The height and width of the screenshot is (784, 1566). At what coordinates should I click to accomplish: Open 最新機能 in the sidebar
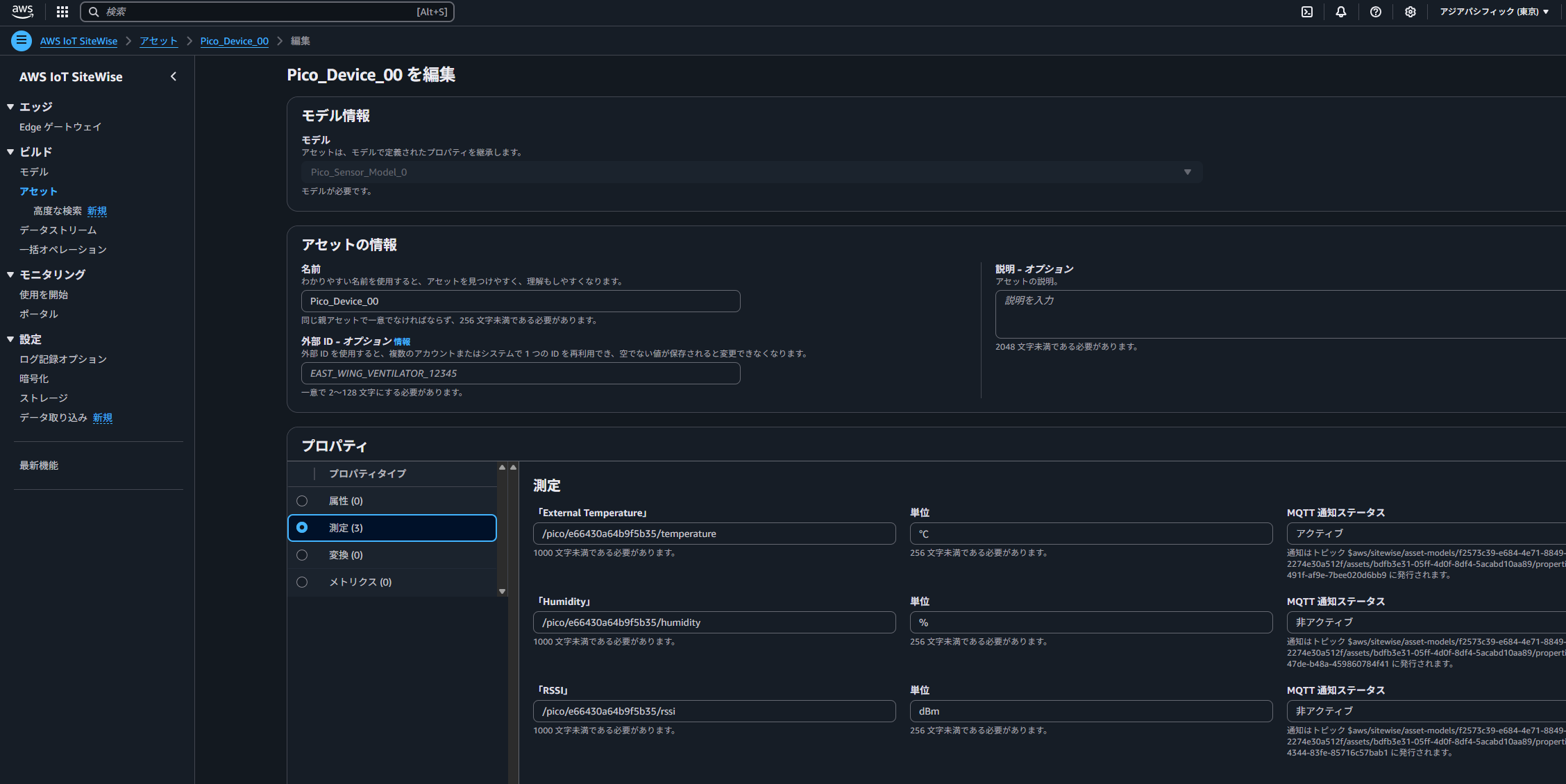tap(39, 466)
